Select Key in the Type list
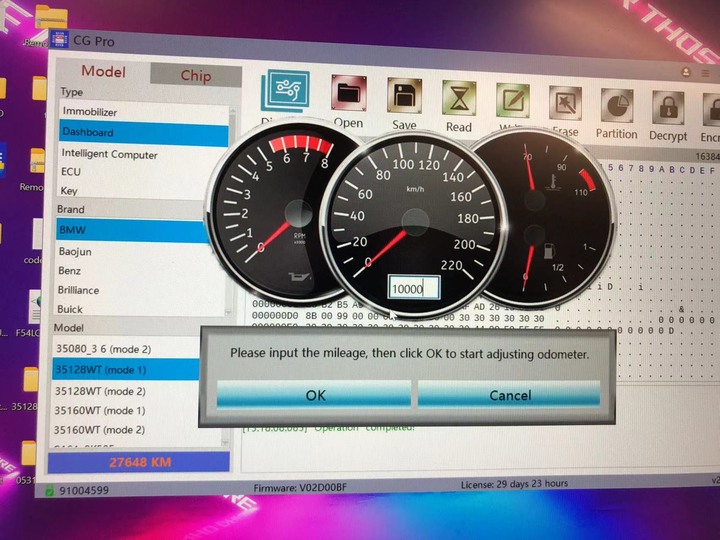720x540 pixels. pyautogui.click(x=133, y=191)
